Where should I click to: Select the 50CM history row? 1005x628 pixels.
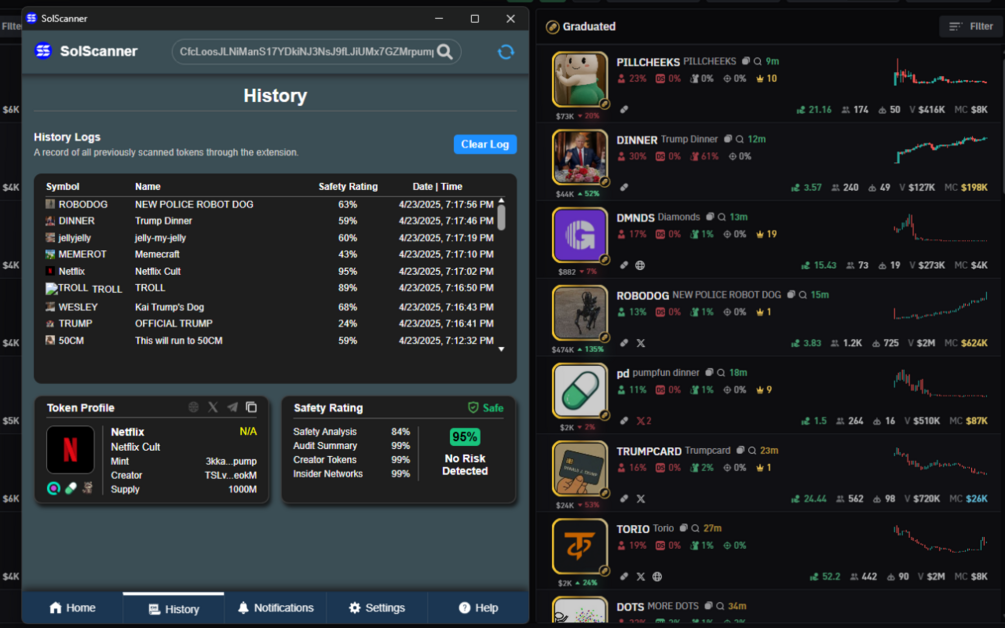[x=270, y=340]
